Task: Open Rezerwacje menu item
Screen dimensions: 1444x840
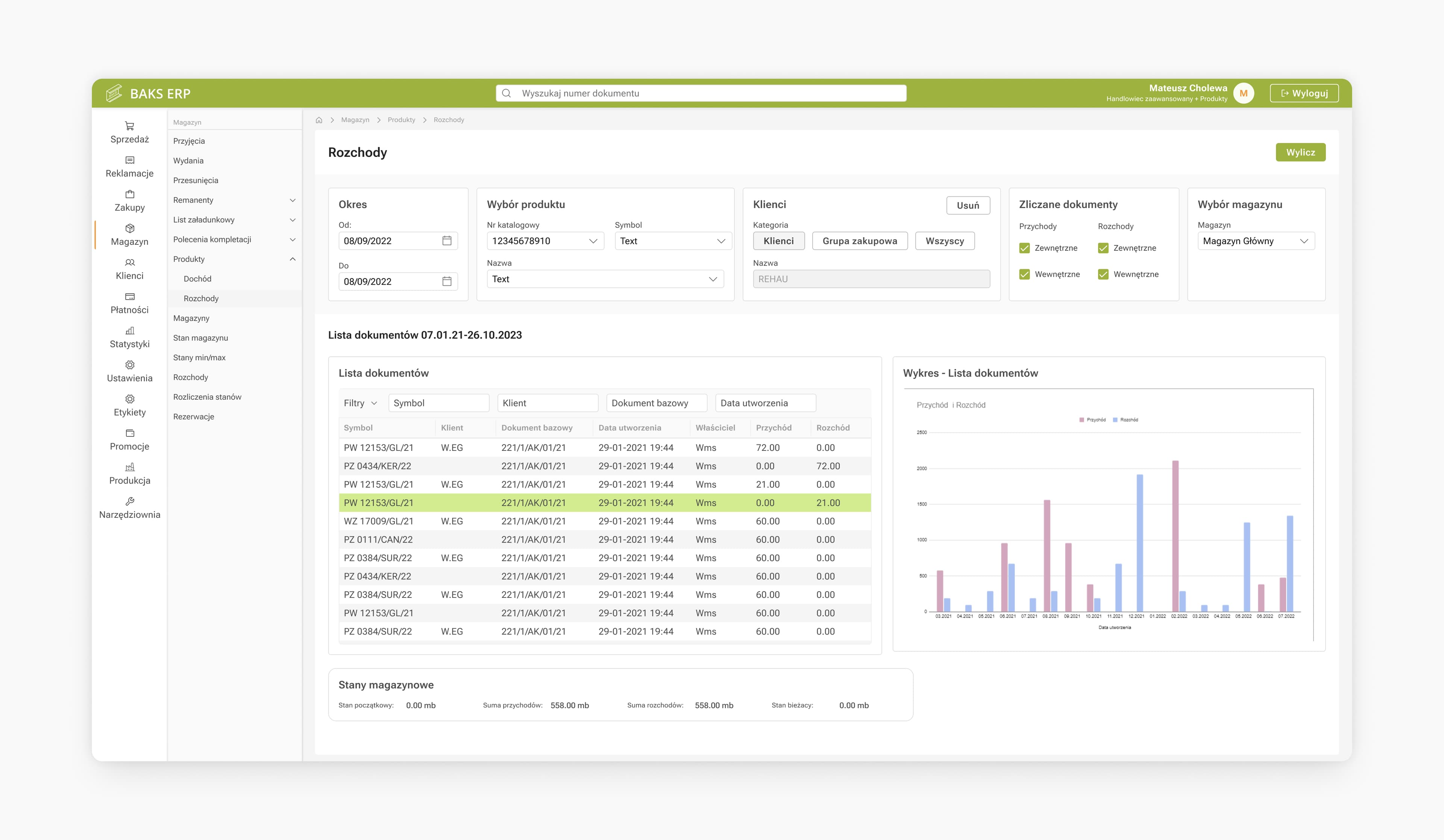Action: pos(194,417)
